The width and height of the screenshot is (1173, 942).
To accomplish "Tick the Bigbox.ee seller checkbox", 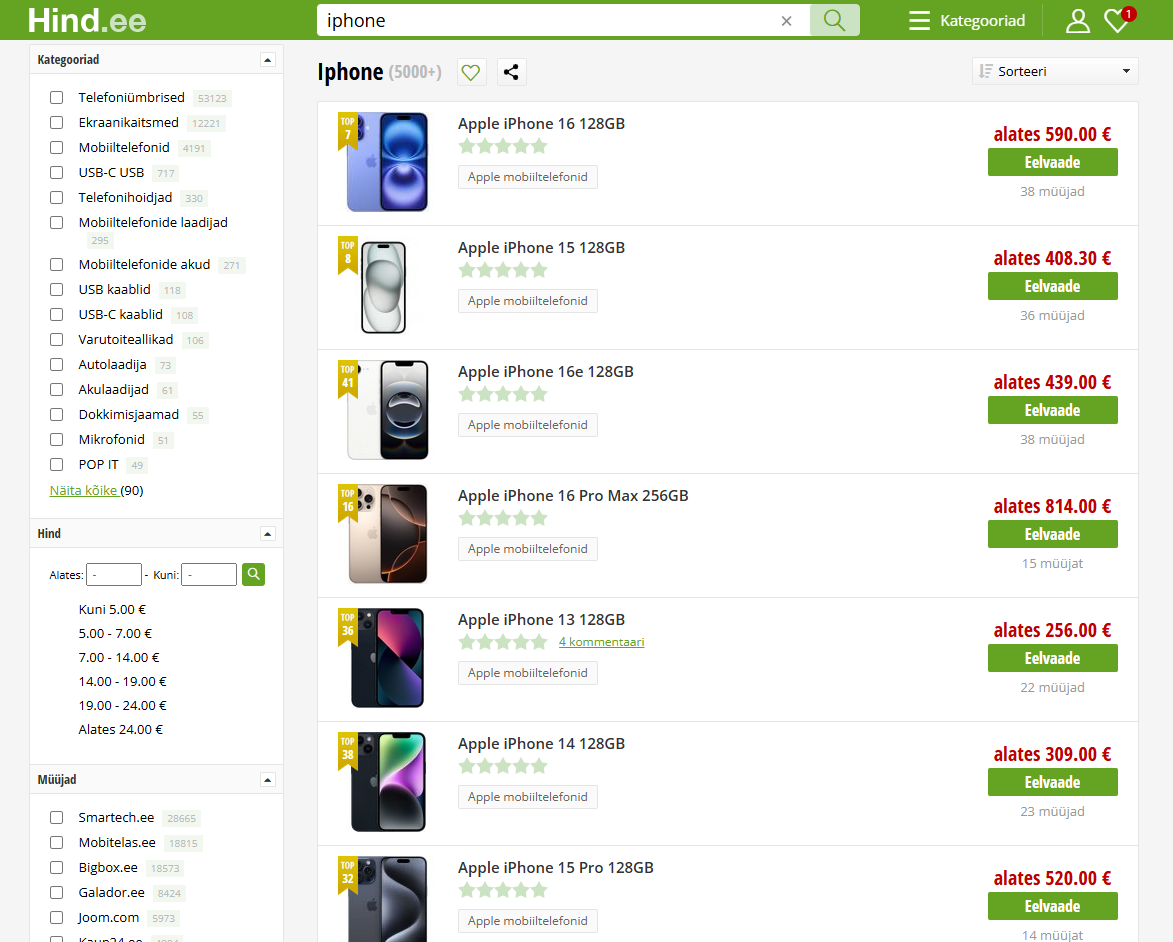I will [x=56, y=868].
